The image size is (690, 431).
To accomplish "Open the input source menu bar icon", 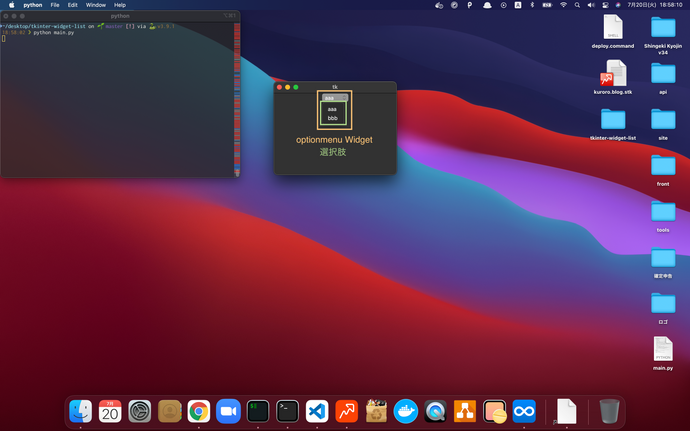I will 518,5.
